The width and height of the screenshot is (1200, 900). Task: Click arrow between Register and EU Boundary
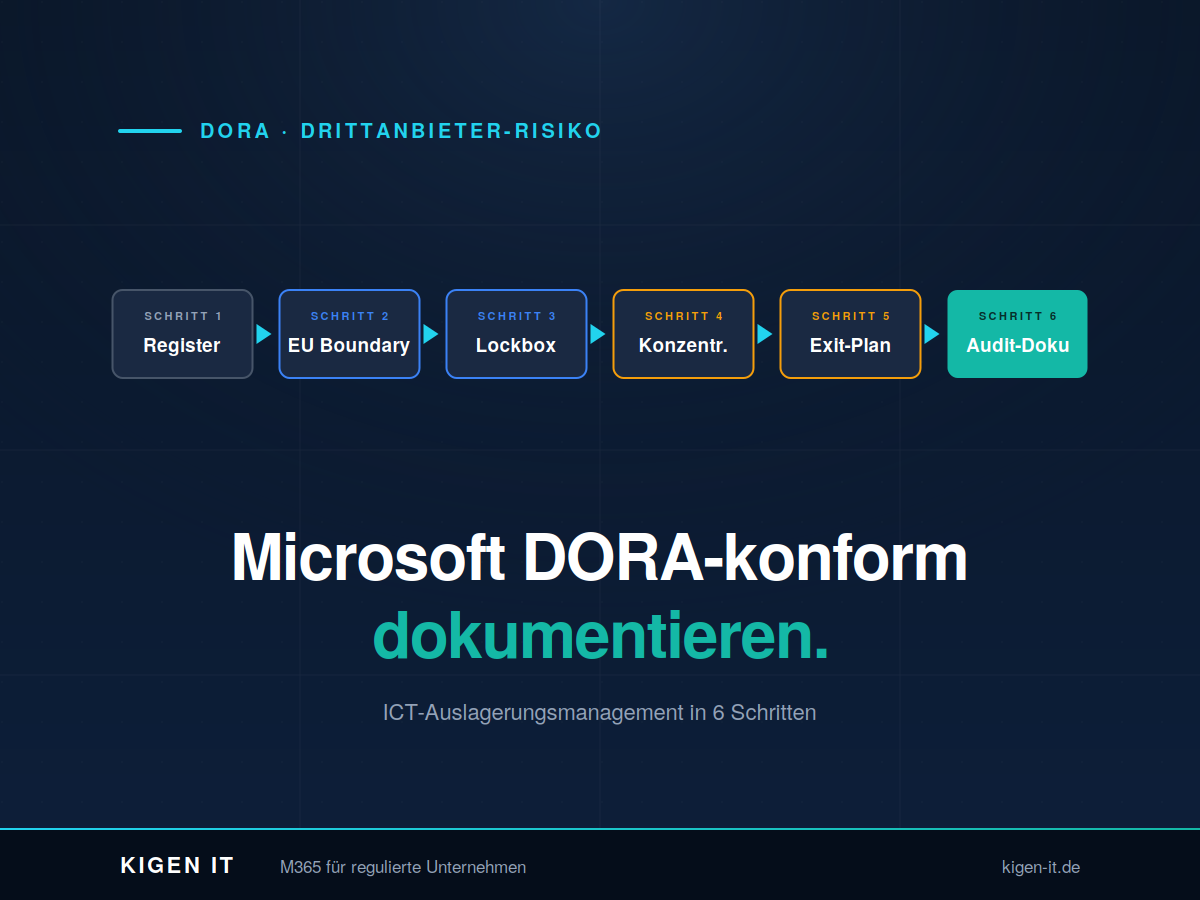[264, 334]
